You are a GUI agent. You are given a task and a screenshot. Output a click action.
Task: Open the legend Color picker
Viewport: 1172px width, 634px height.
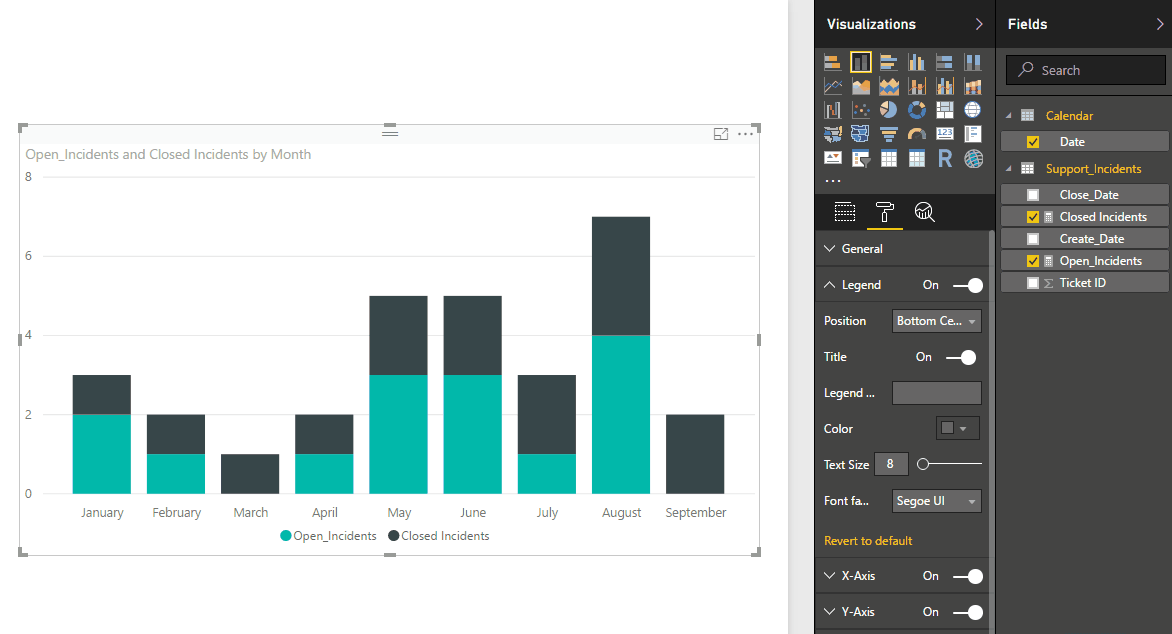957,428
